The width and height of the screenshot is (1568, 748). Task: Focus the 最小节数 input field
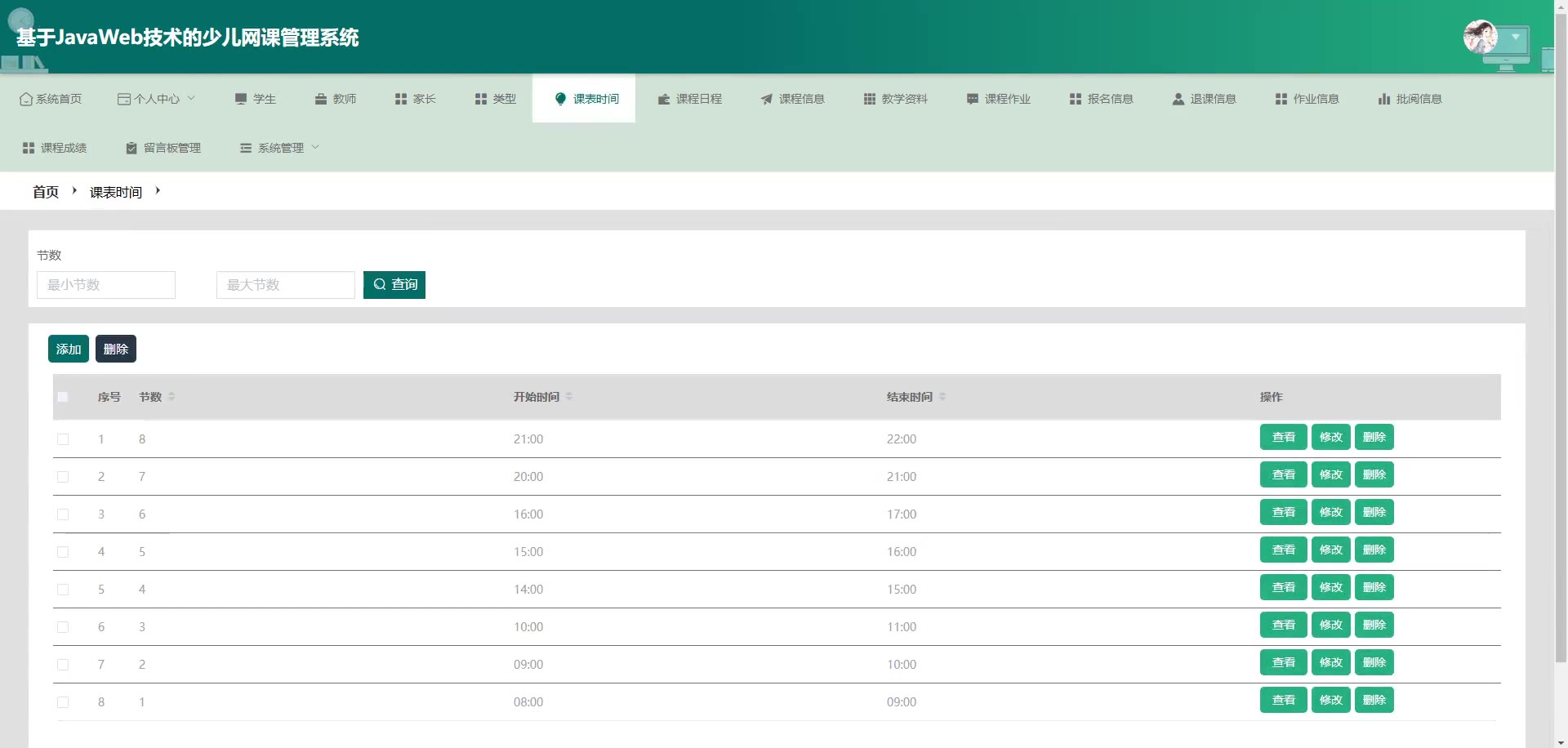click(106, 285)
